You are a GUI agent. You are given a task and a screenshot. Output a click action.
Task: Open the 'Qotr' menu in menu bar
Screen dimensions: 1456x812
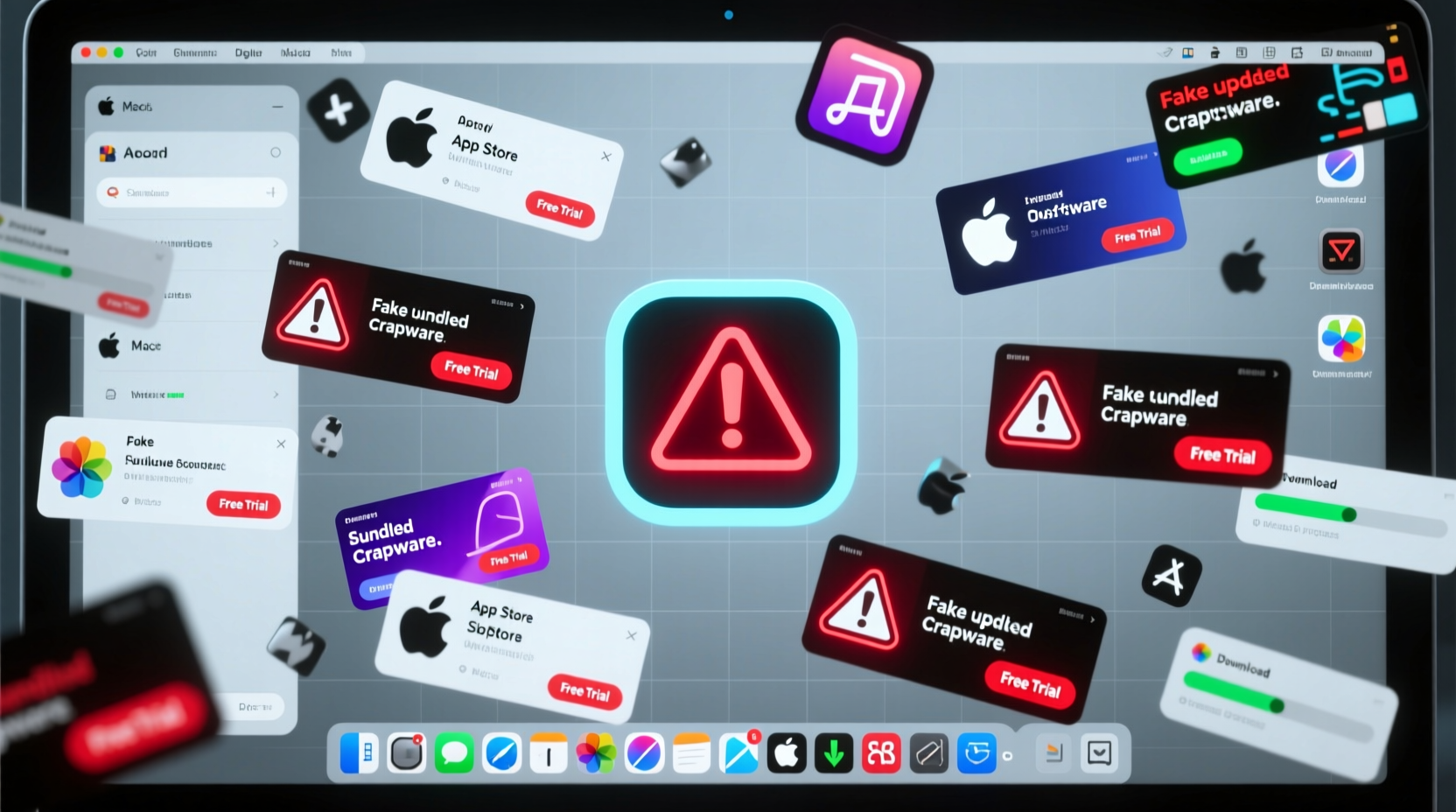(146, 52)
